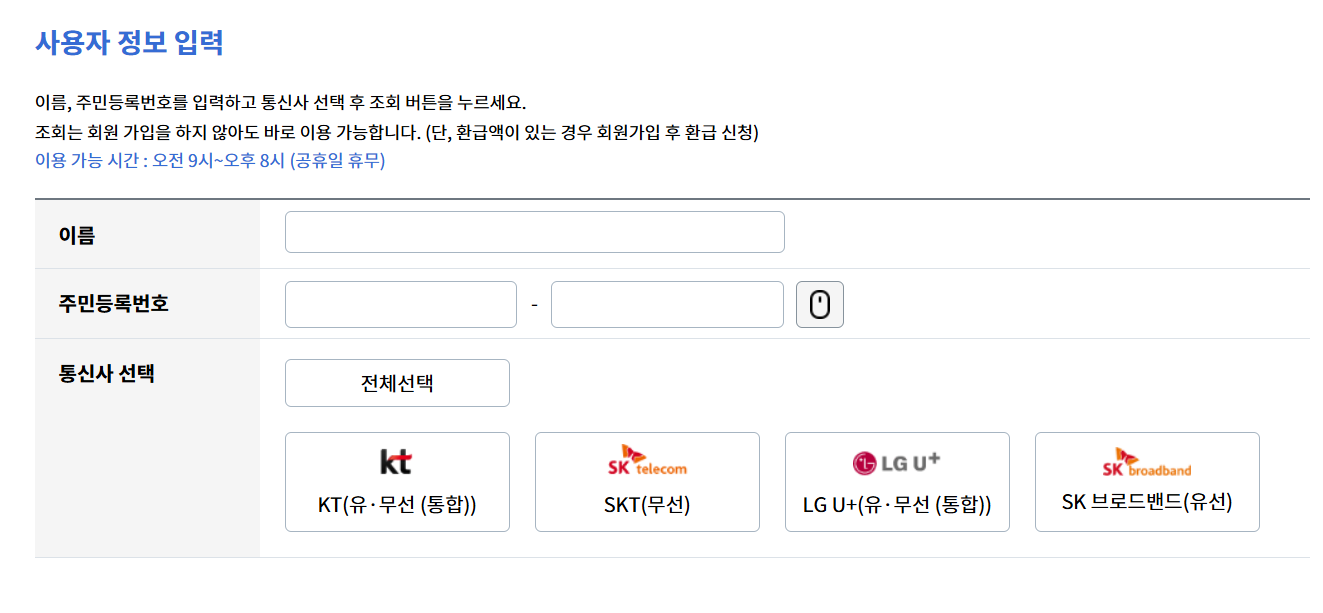Enable the SK 브로드밴드(유선) carrier option
1323x613 pixels.
tap(1146, 481)
